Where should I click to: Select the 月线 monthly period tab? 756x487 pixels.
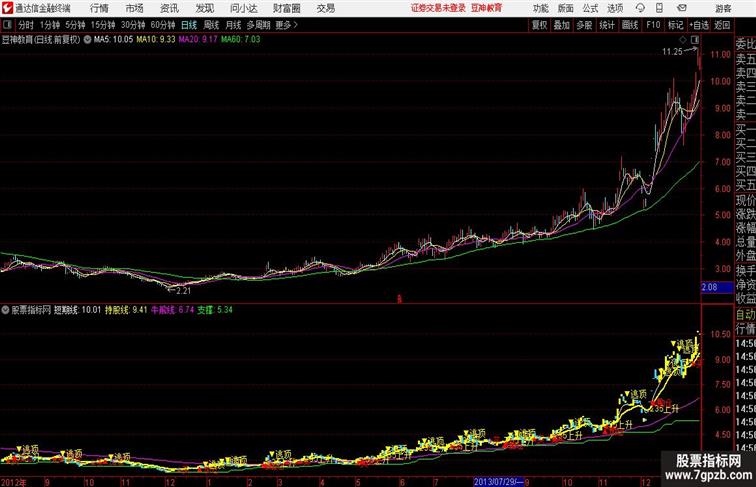click(233, 25)
